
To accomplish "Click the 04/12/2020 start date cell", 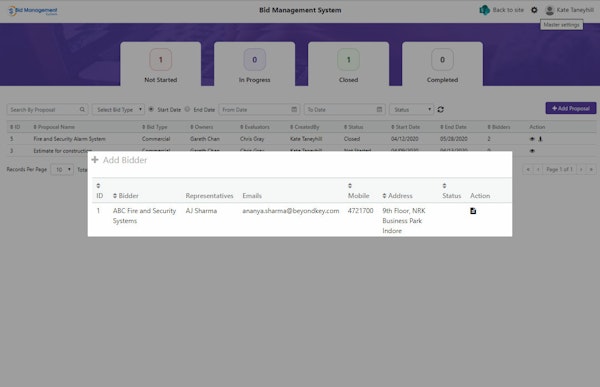I will pyautogui.click(x=404, y=139).
